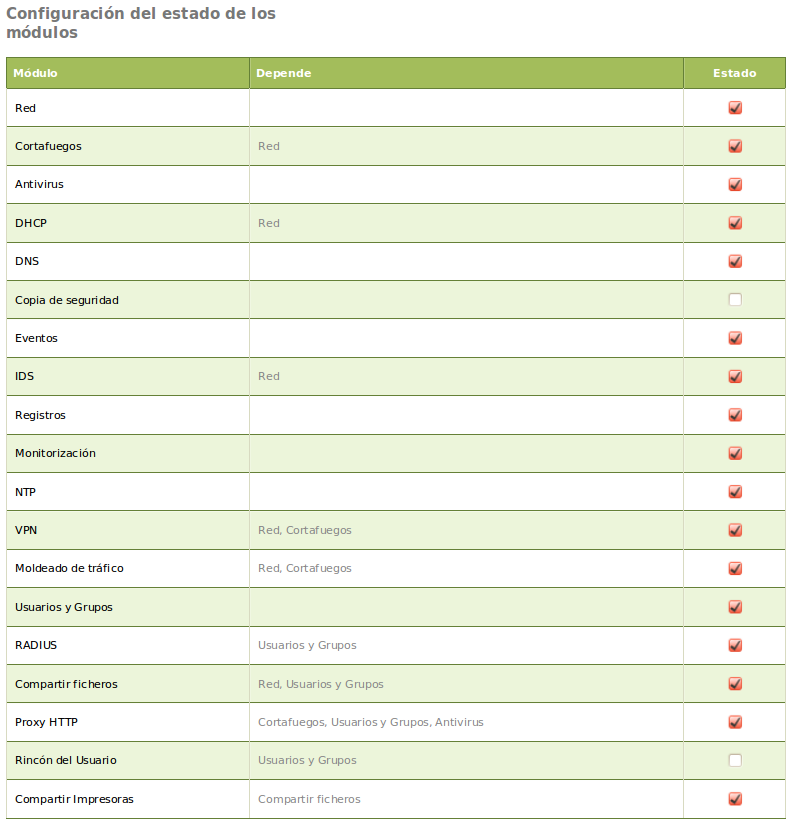Disable the Registros module

(x=735, y=415)
